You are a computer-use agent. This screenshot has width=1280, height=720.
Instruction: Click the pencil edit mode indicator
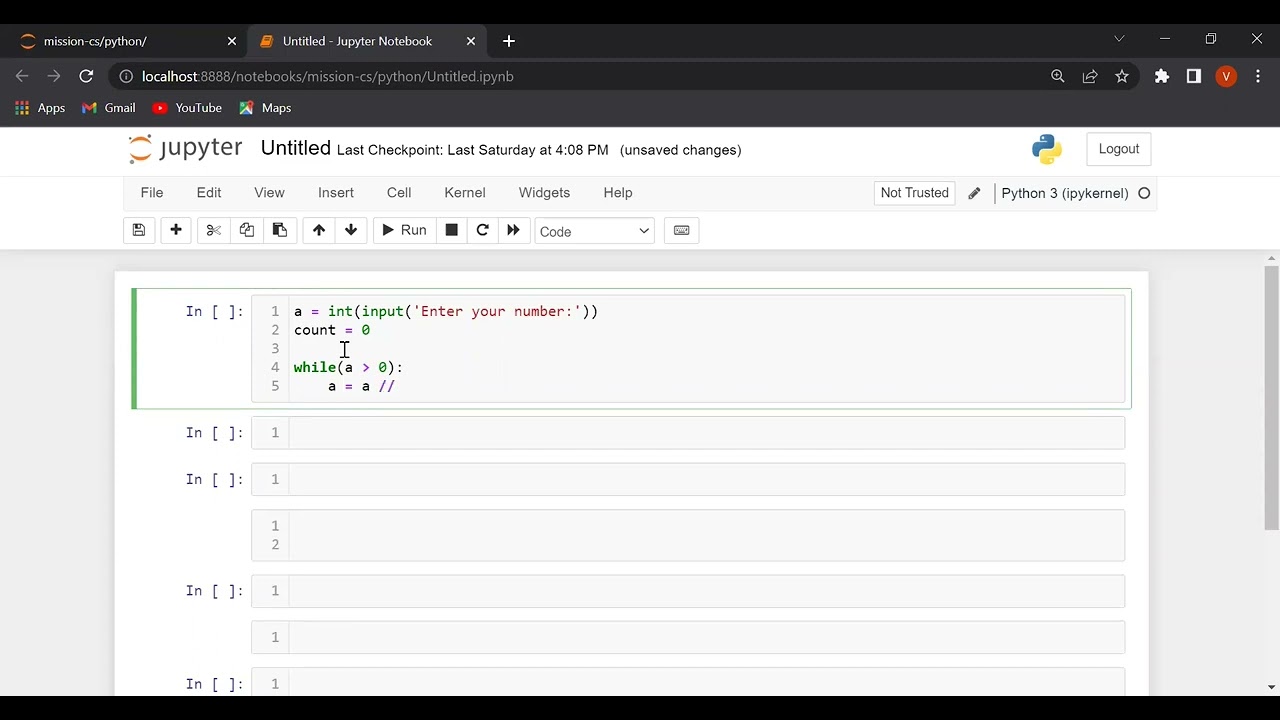point(974,193)
